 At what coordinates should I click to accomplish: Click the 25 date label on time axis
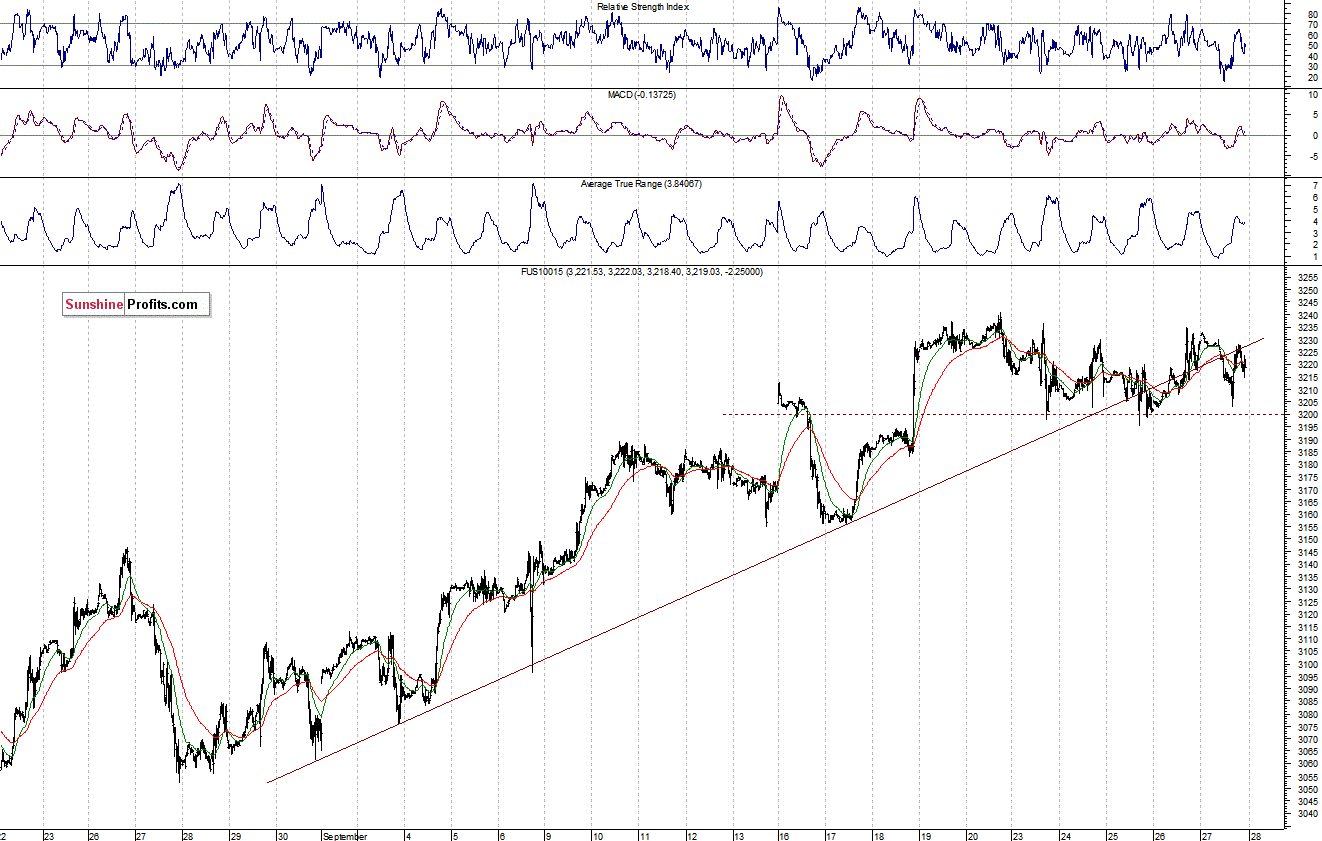[1111, 835]
